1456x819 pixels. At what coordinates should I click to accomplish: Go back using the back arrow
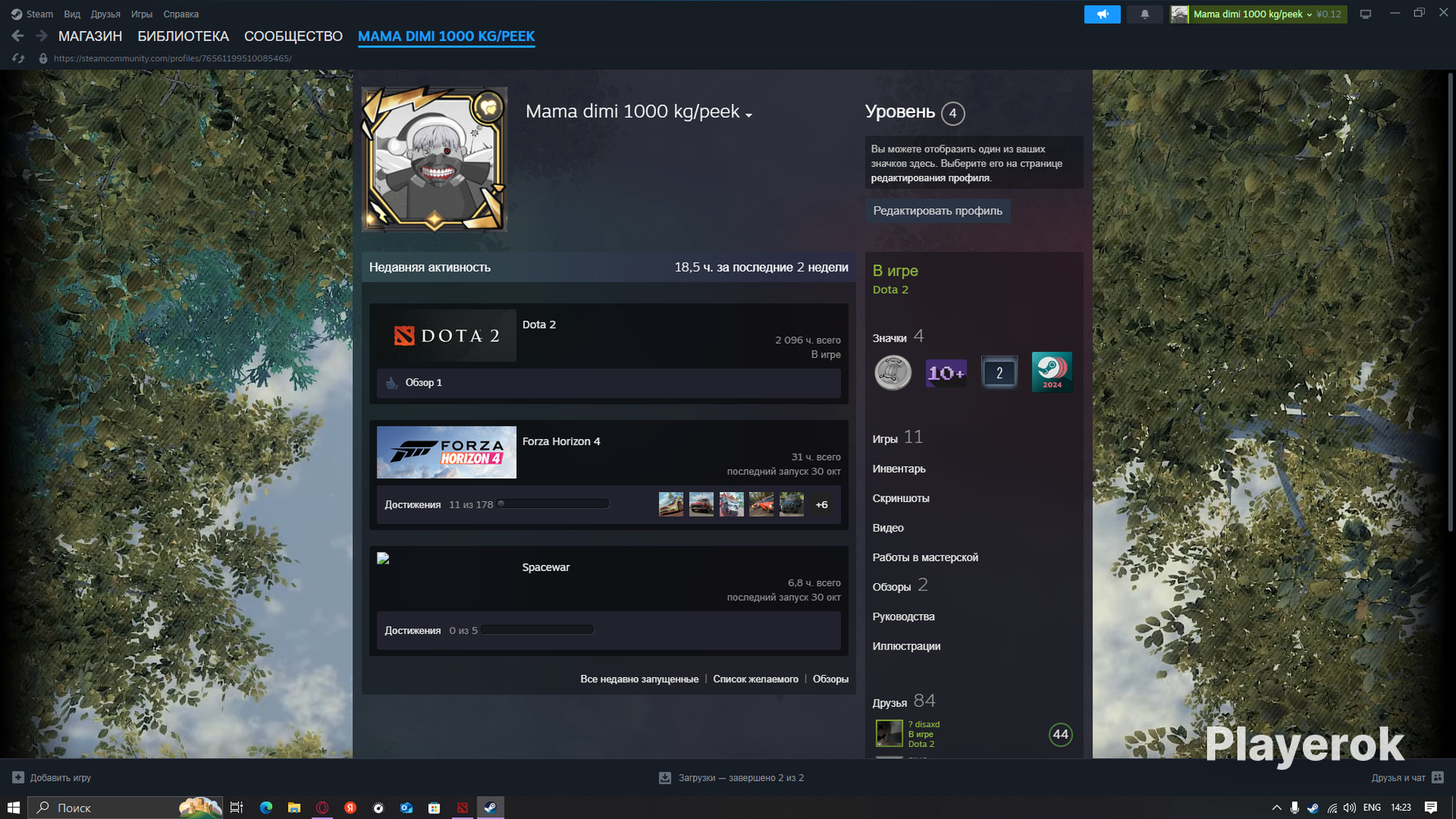point(17,36)
